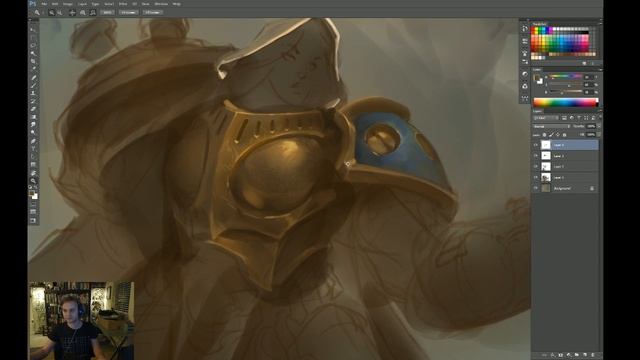Select the Eyedropper tool

pyautogui.click(x=33, y=69)
